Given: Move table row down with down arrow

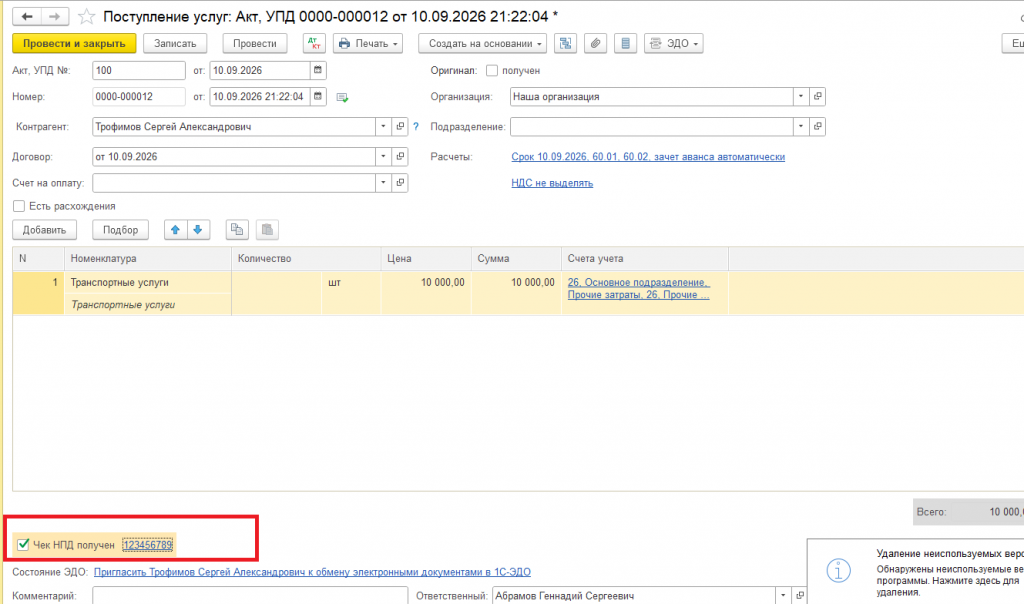Looking at the screenshot, I should pos(198,230).
